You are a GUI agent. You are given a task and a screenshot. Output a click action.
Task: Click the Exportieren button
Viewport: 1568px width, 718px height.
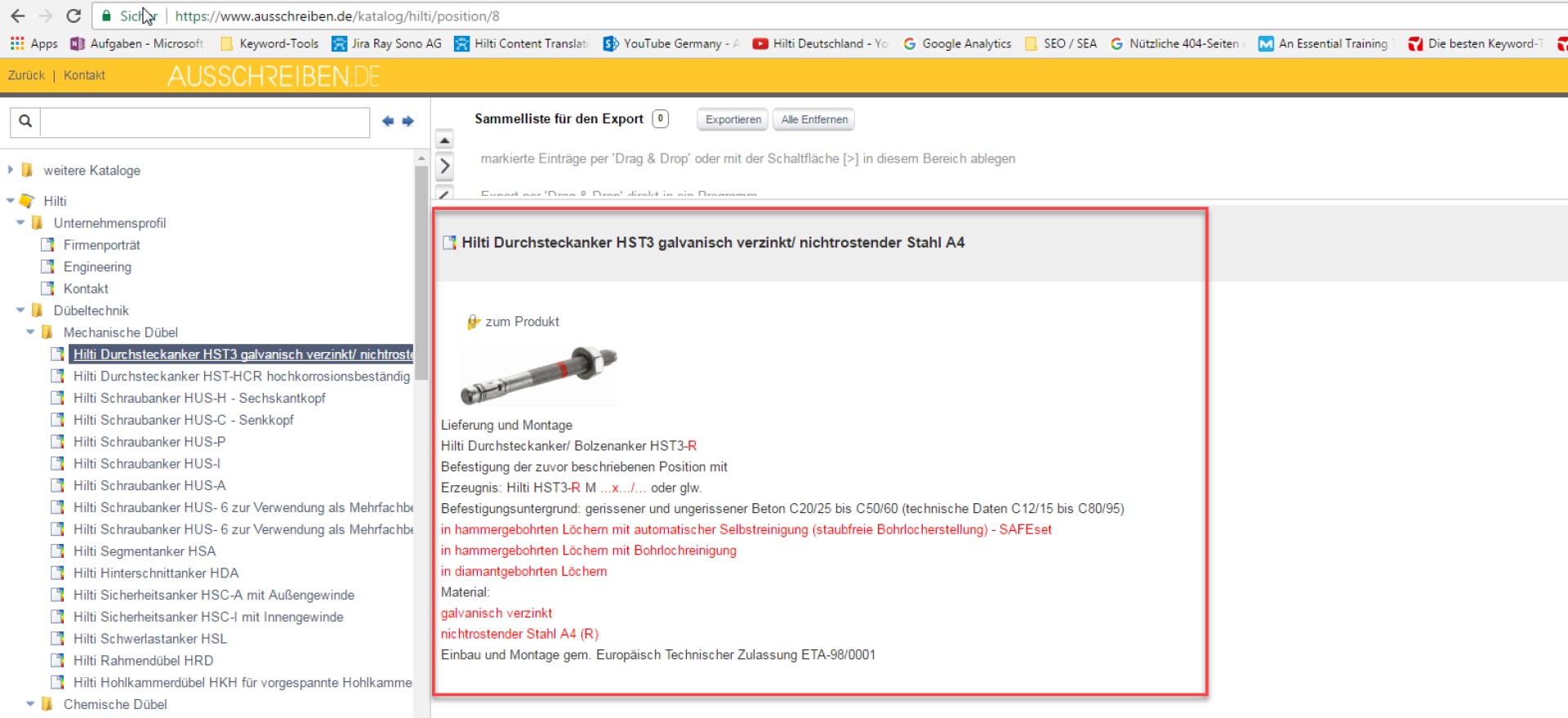[x=733, y=119]
